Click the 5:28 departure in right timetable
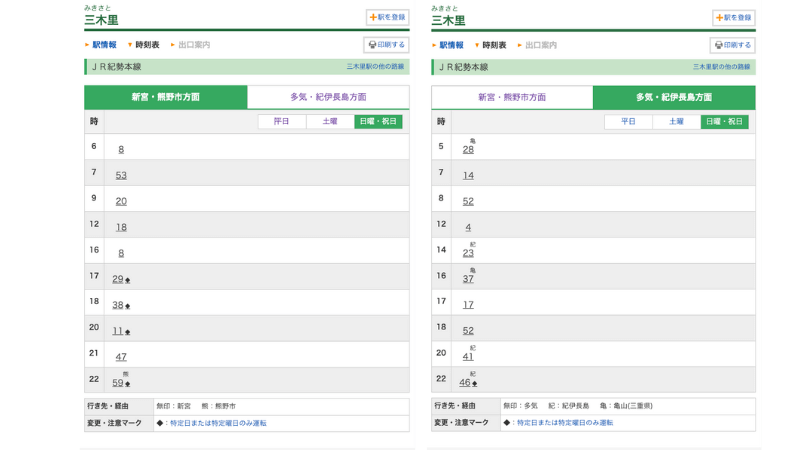This screenshot has width=800, height=450. pyautogui.click(x=468, y=149)
